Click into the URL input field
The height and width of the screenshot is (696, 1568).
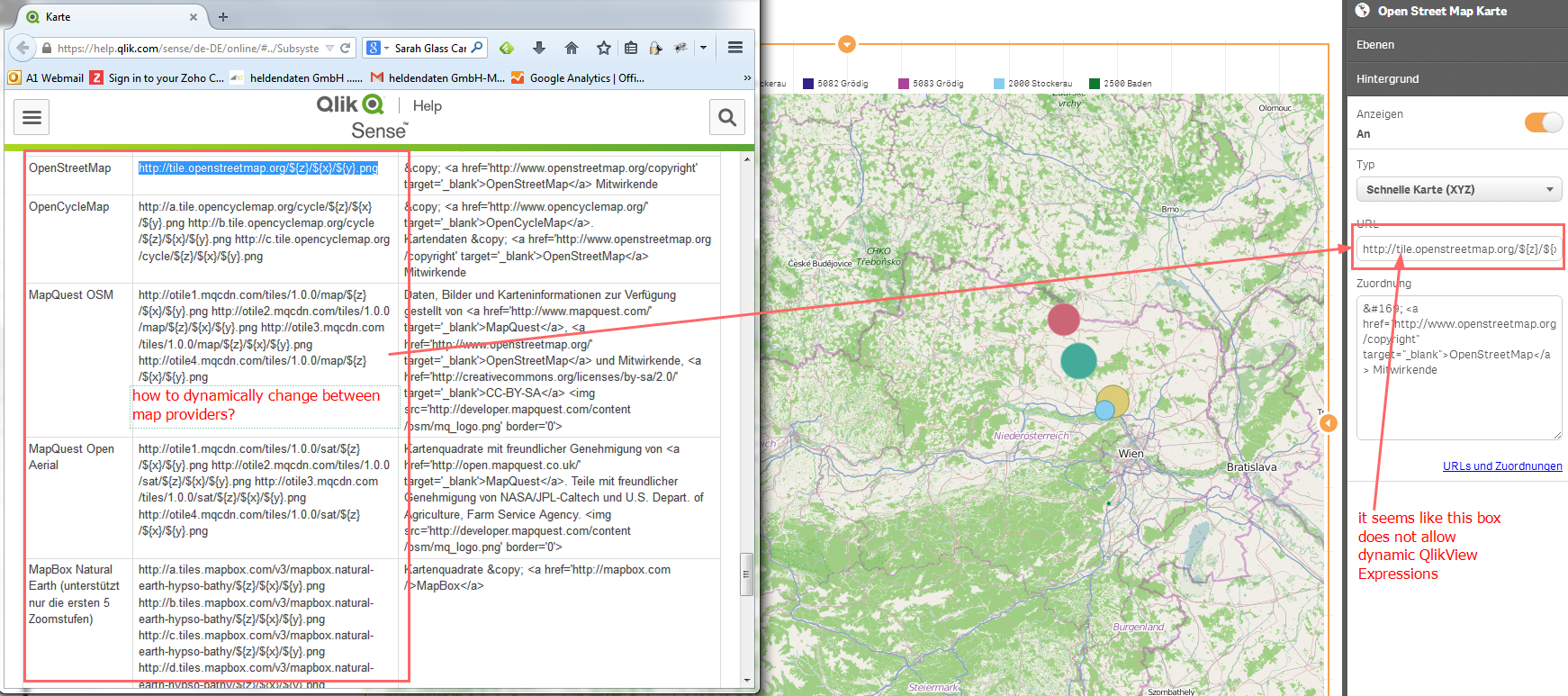pyautogui.click(x=1458, y=249)
